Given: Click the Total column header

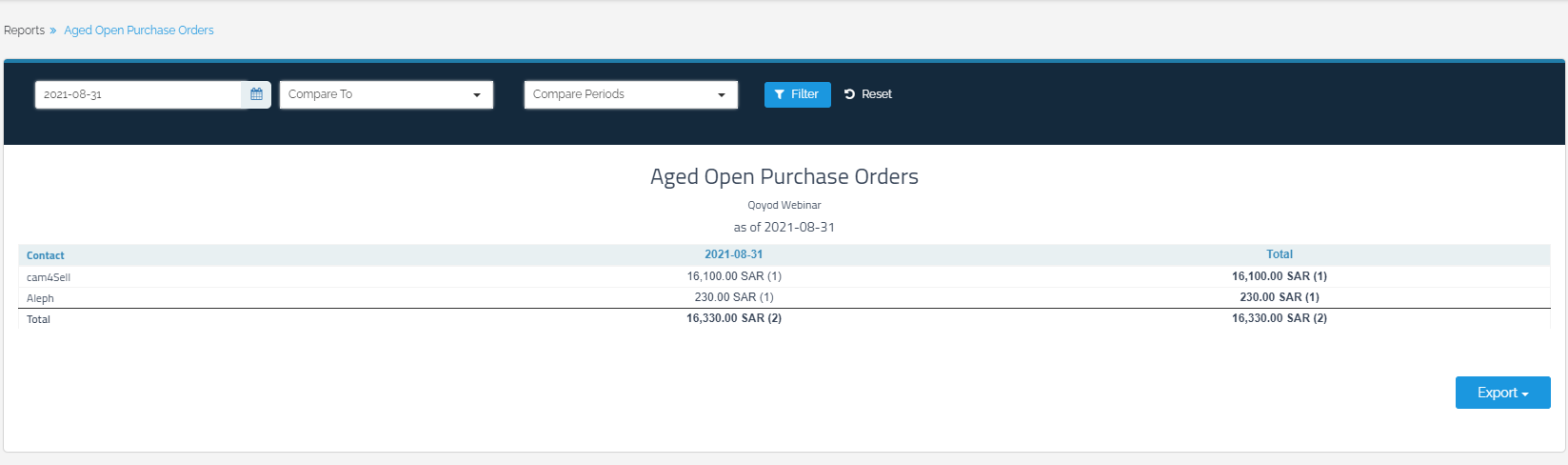Looking at the screenshot, I should [x=1279, y=254].
